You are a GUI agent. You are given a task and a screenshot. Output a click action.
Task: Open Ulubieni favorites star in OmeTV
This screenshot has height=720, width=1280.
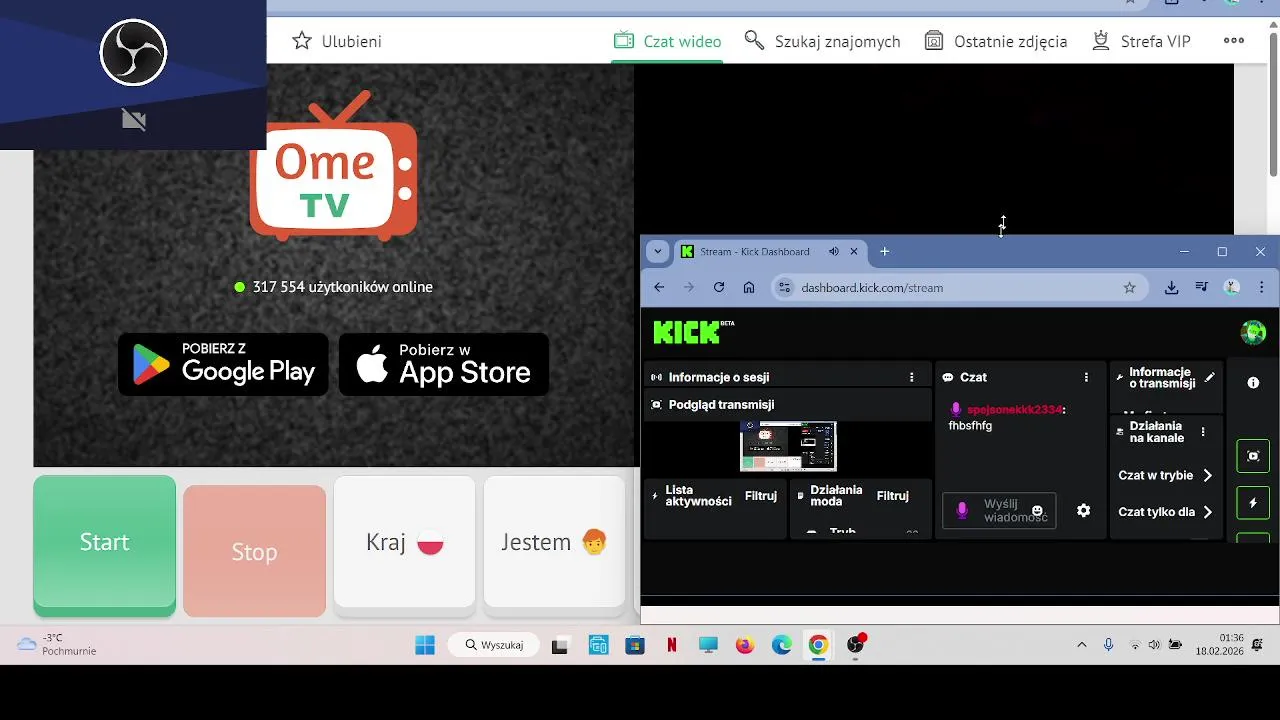tap(336, 41)
